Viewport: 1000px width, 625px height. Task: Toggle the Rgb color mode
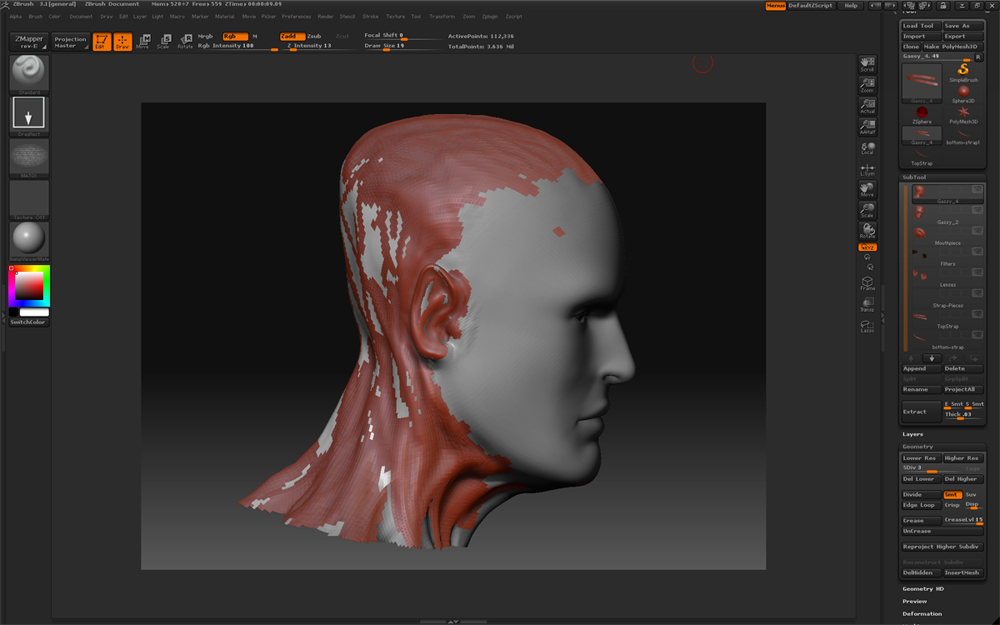pyautogui.click(x=234, y=36)
